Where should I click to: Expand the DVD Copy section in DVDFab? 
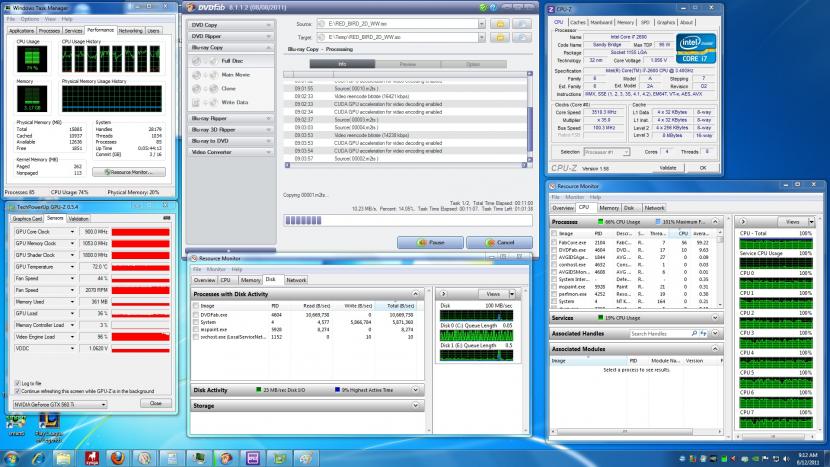click(231, 25)
